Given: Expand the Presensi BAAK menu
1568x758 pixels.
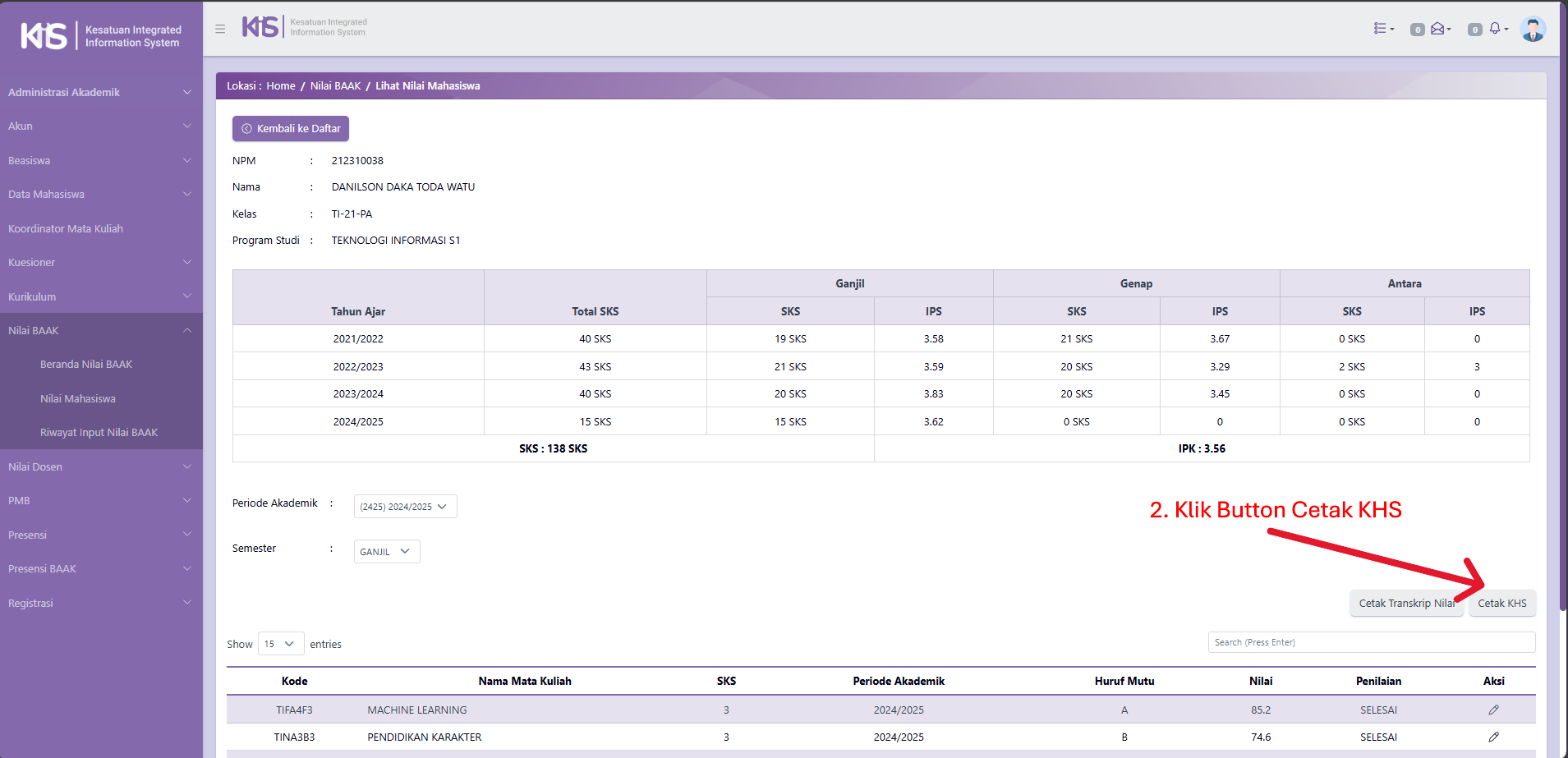Looking at the screenshot, I should 100,568.
